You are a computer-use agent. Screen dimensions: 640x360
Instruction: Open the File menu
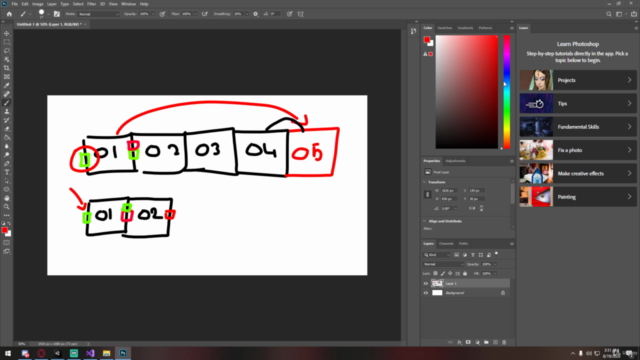point(14,4)
